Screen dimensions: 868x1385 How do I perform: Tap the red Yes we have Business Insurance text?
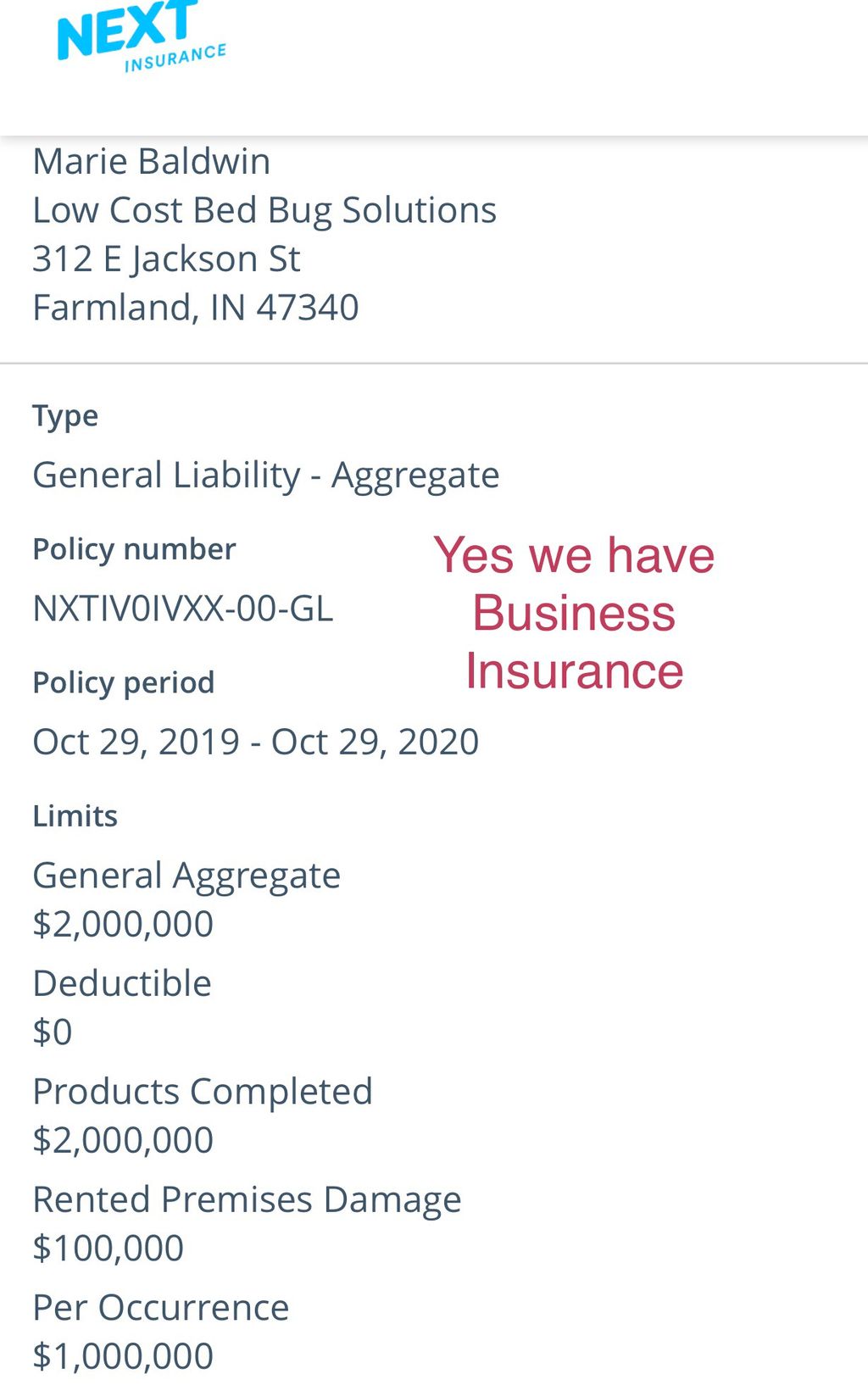574,613
